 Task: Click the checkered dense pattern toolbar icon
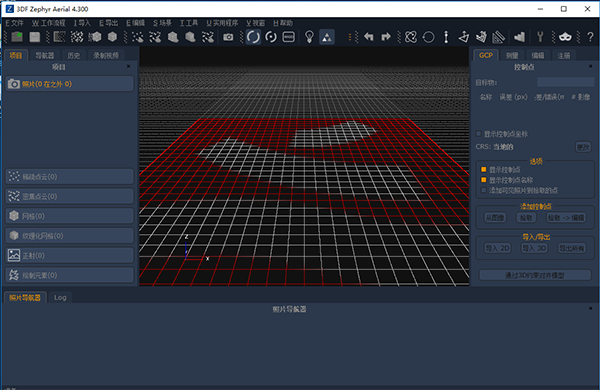pos(77,37)
